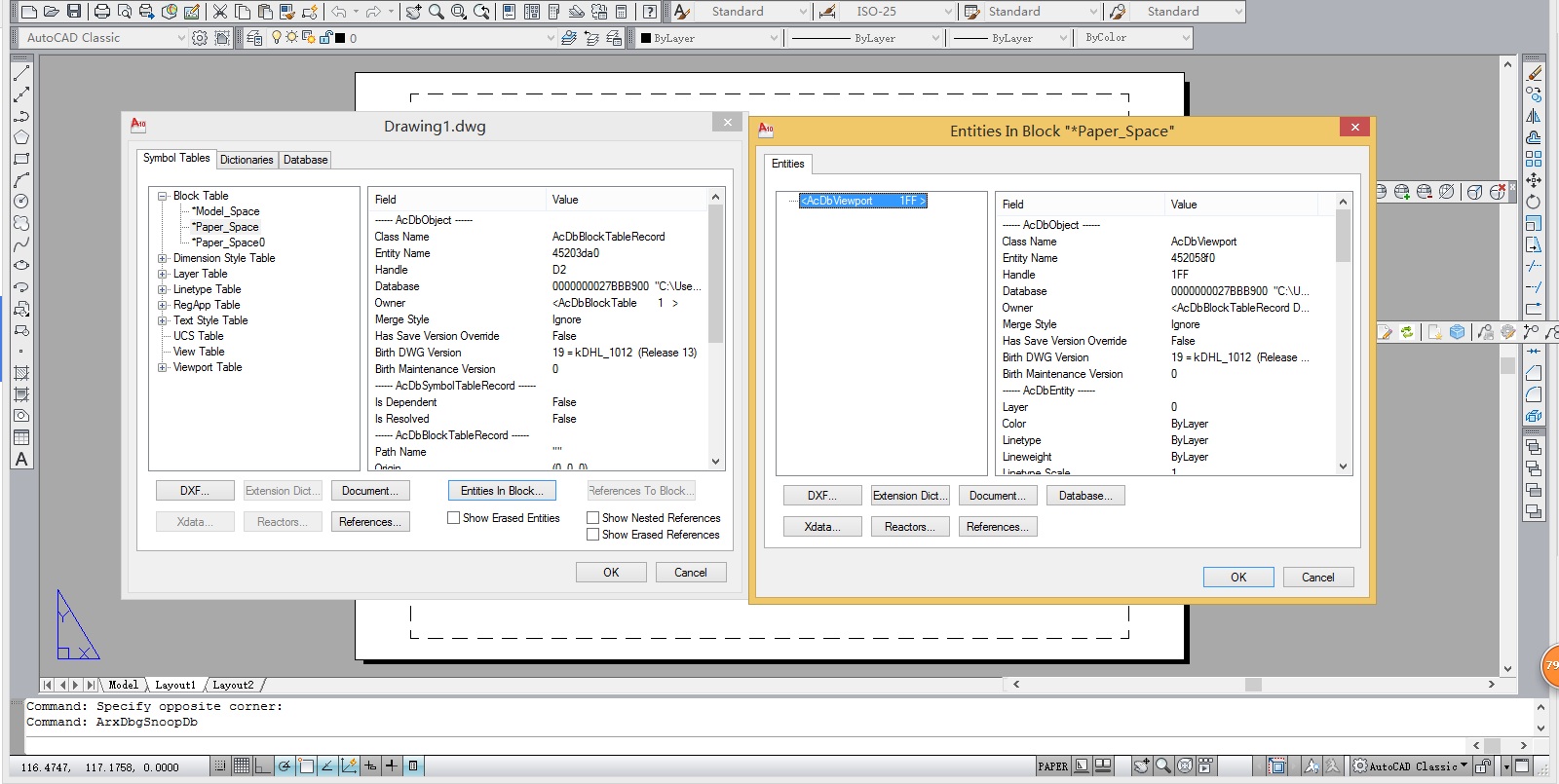
Task: Select the Circle tool in the Draw toolbar
Action: [21, 202]
